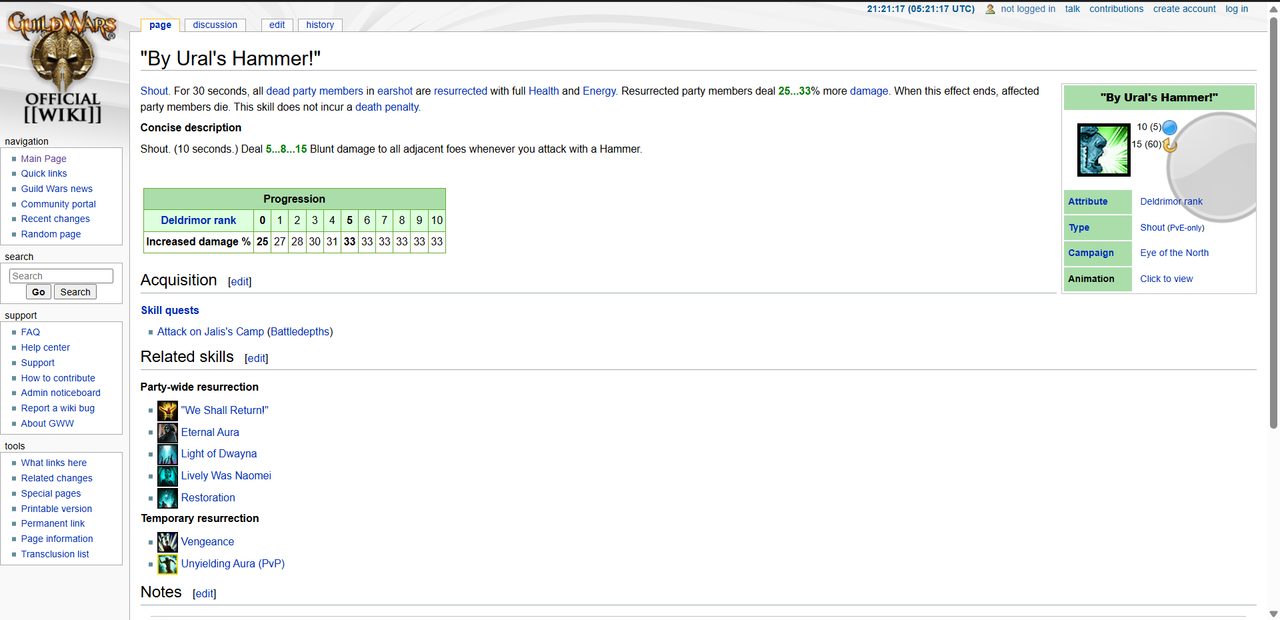
Task: Click the Lively Was Naomei skill icon
Action: [x=167, y=476]
